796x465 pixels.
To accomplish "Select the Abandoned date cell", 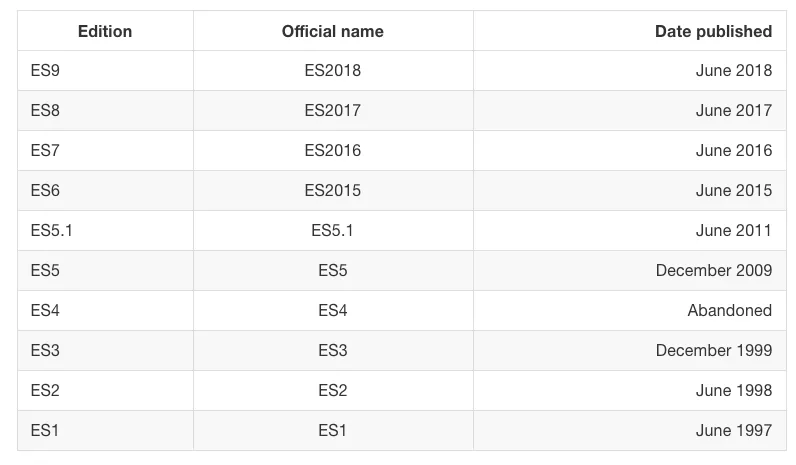I will pos(730,311).
